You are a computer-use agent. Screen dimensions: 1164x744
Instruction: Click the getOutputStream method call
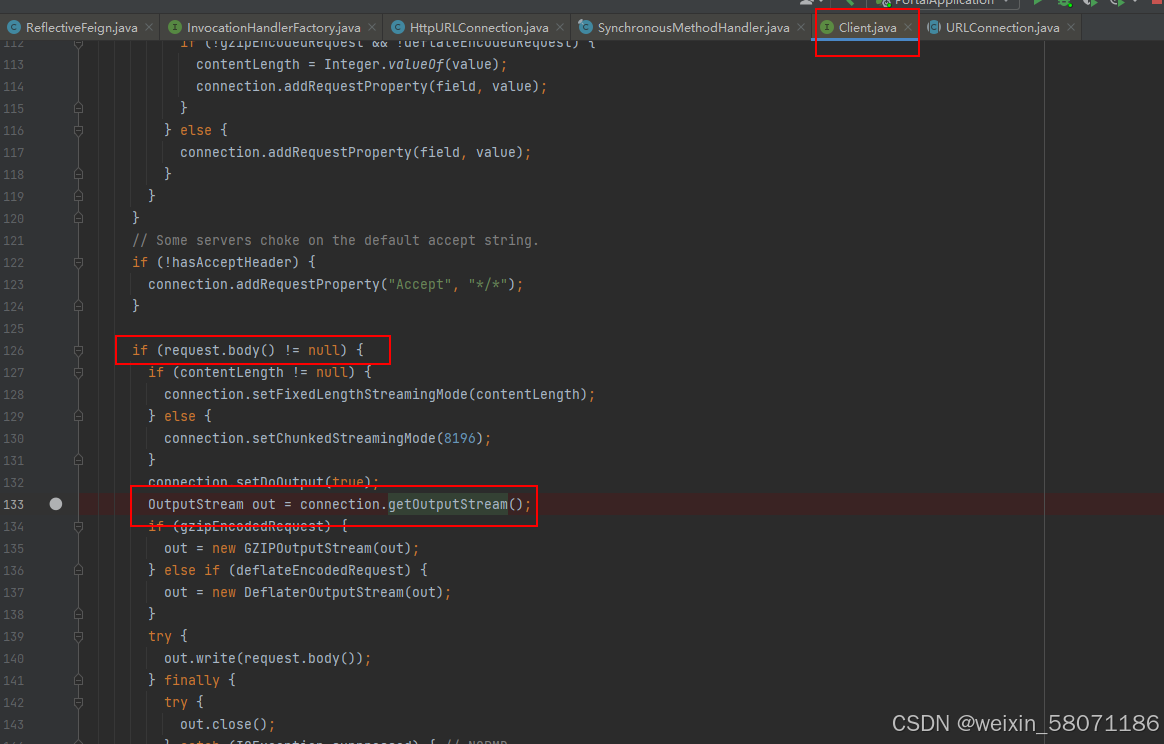pyautogui.click(x=448, y=504)
